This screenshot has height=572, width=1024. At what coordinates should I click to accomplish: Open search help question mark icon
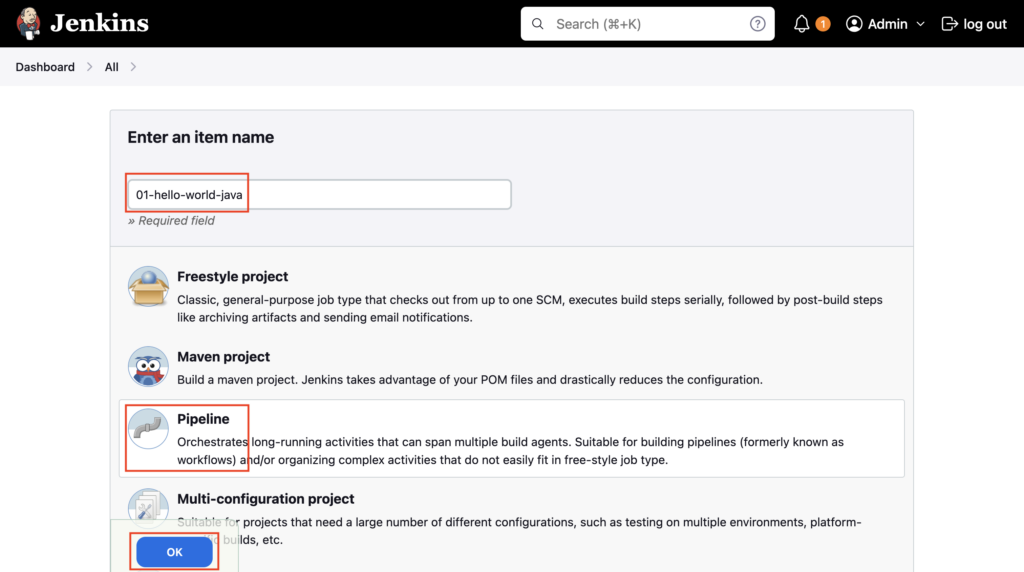(x=758, y=24)
